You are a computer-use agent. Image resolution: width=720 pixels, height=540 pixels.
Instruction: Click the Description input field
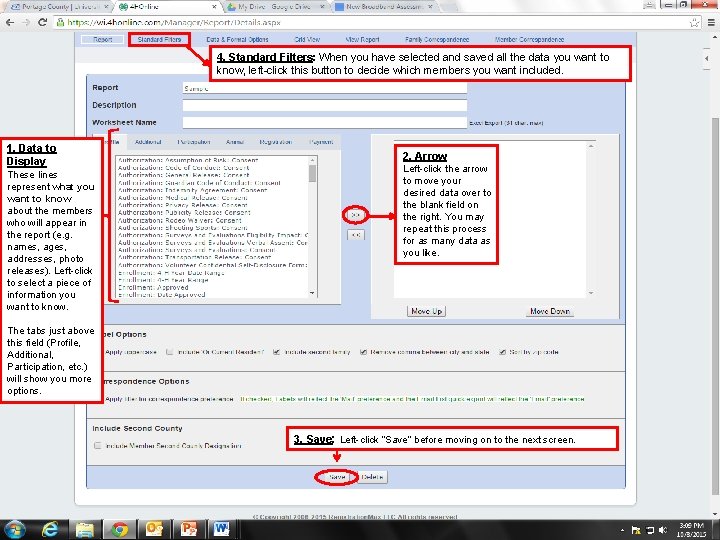325,105
